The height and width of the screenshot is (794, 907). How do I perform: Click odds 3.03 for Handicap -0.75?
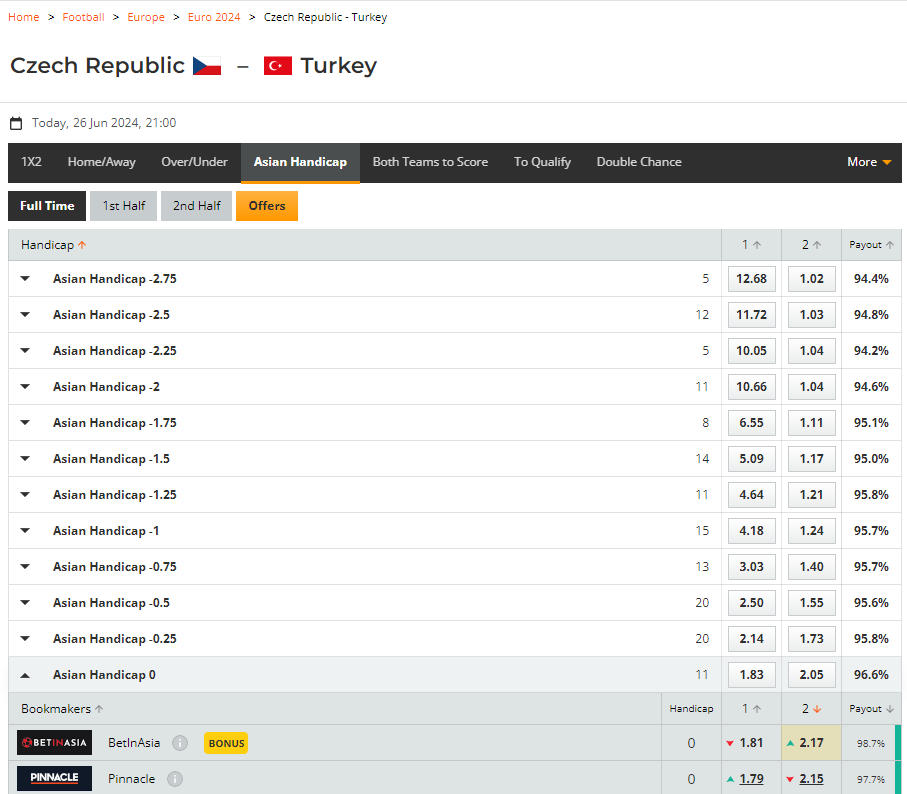click(751, 567)
